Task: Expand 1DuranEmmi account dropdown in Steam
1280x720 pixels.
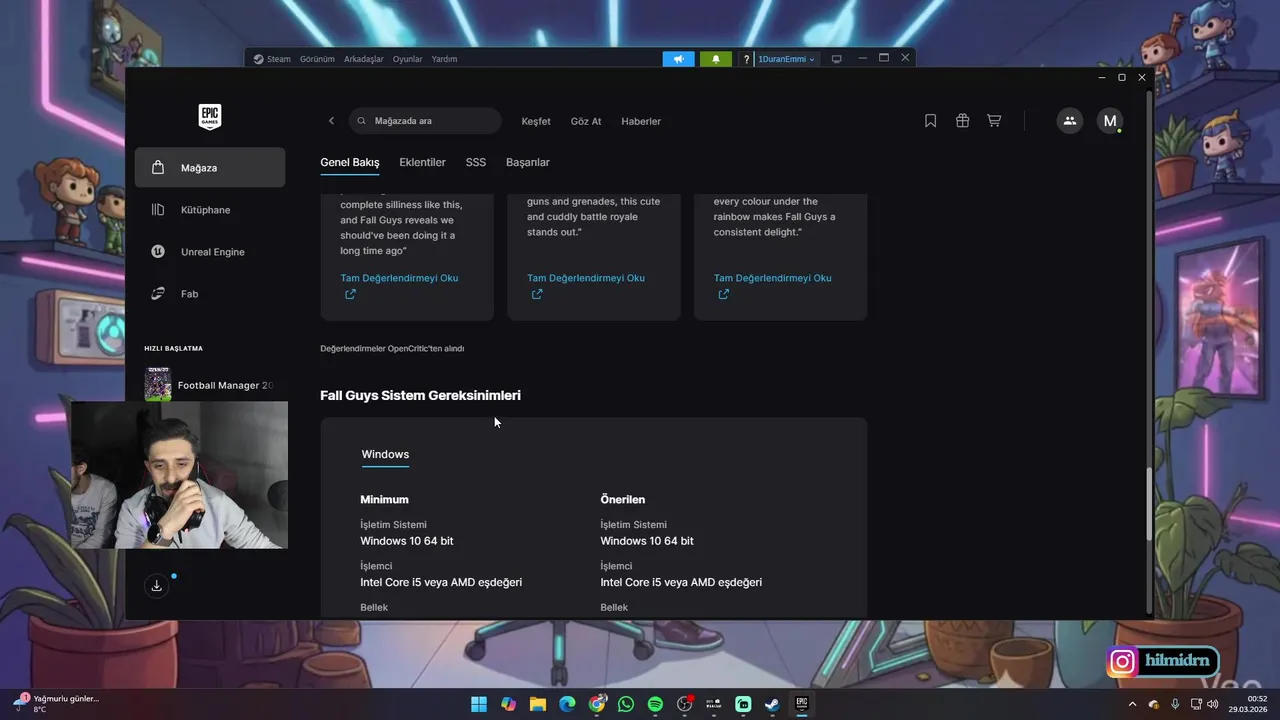Action: (787, 59)
